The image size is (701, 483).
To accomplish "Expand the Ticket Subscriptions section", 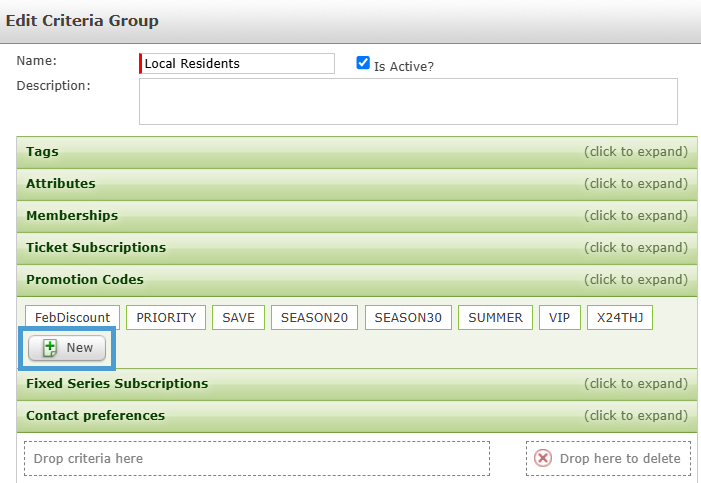I will tap(357, 248).
